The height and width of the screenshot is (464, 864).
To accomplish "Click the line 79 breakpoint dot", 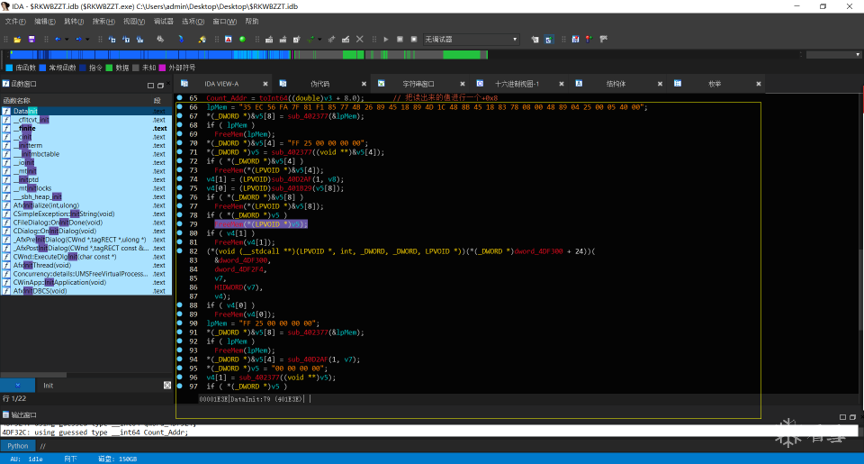I will click(180, 224).
